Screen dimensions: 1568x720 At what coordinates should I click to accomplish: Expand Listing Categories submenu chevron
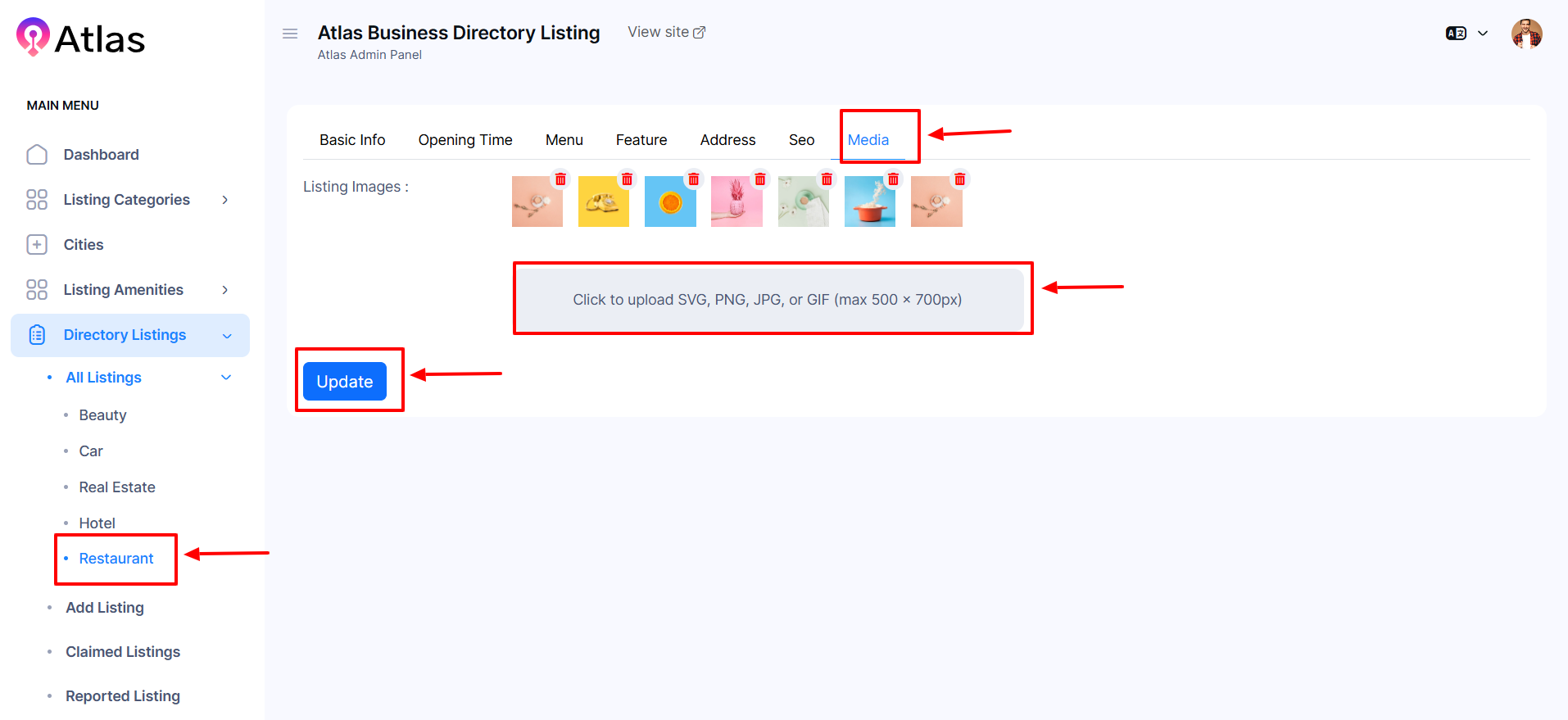(x=225, y=200)
